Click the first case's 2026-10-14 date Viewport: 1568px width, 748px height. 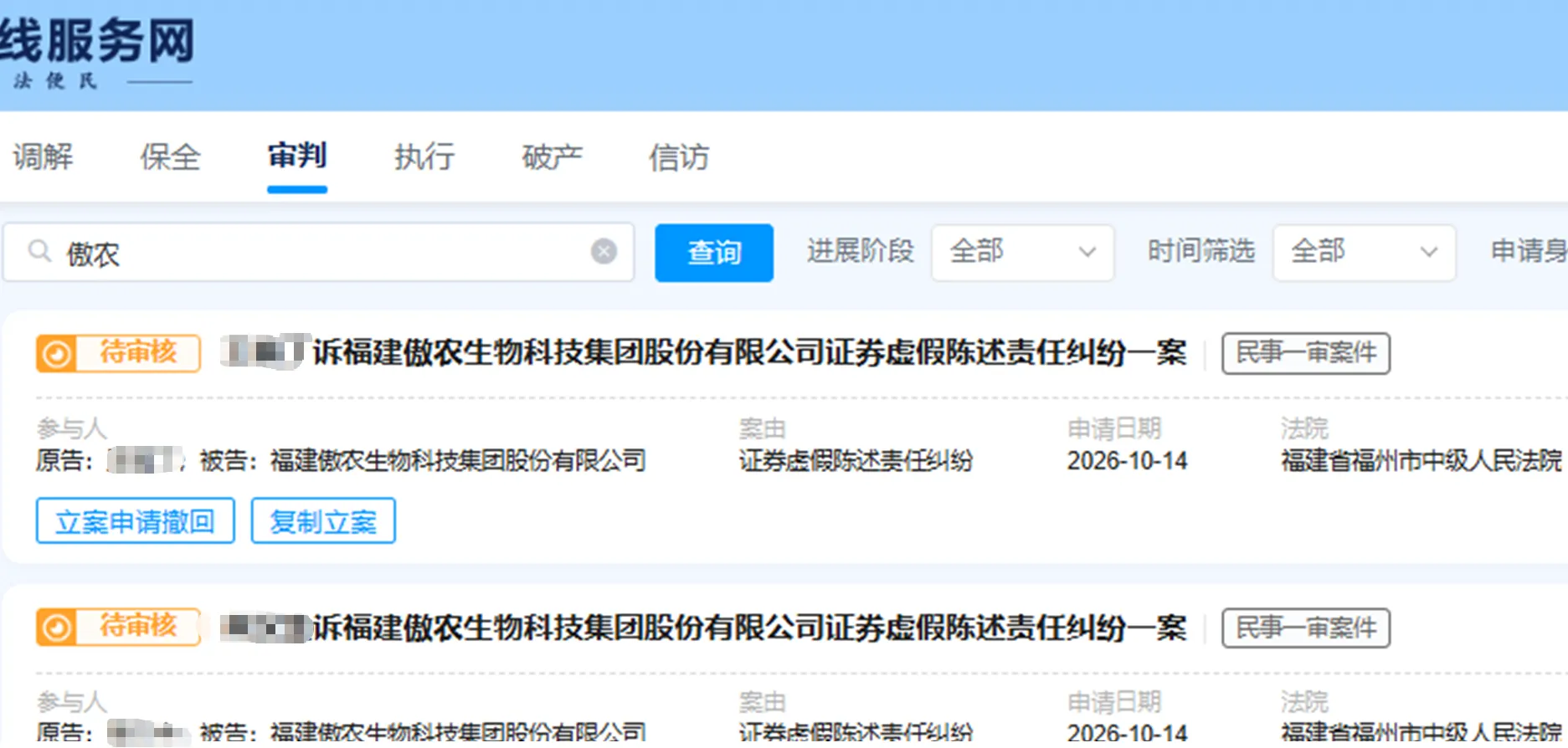1127,461
